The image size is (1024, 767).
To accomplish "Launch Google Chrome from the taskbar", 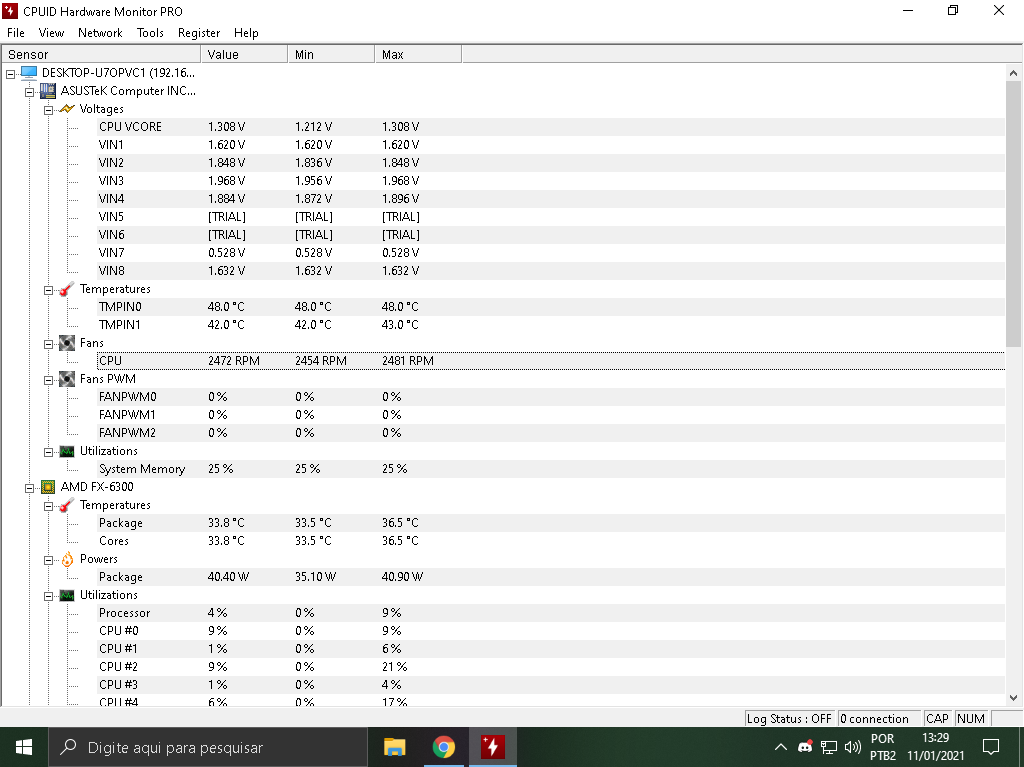I will point(443,747).
